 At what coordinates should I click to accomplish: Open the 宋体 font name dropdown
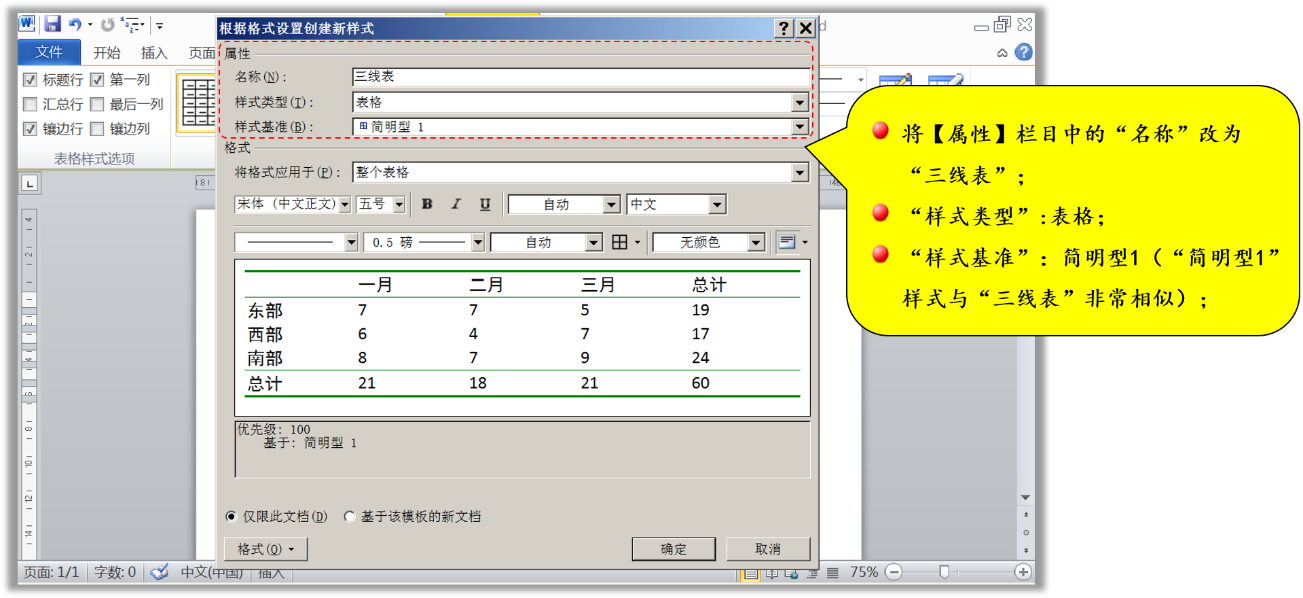point(345,204)
